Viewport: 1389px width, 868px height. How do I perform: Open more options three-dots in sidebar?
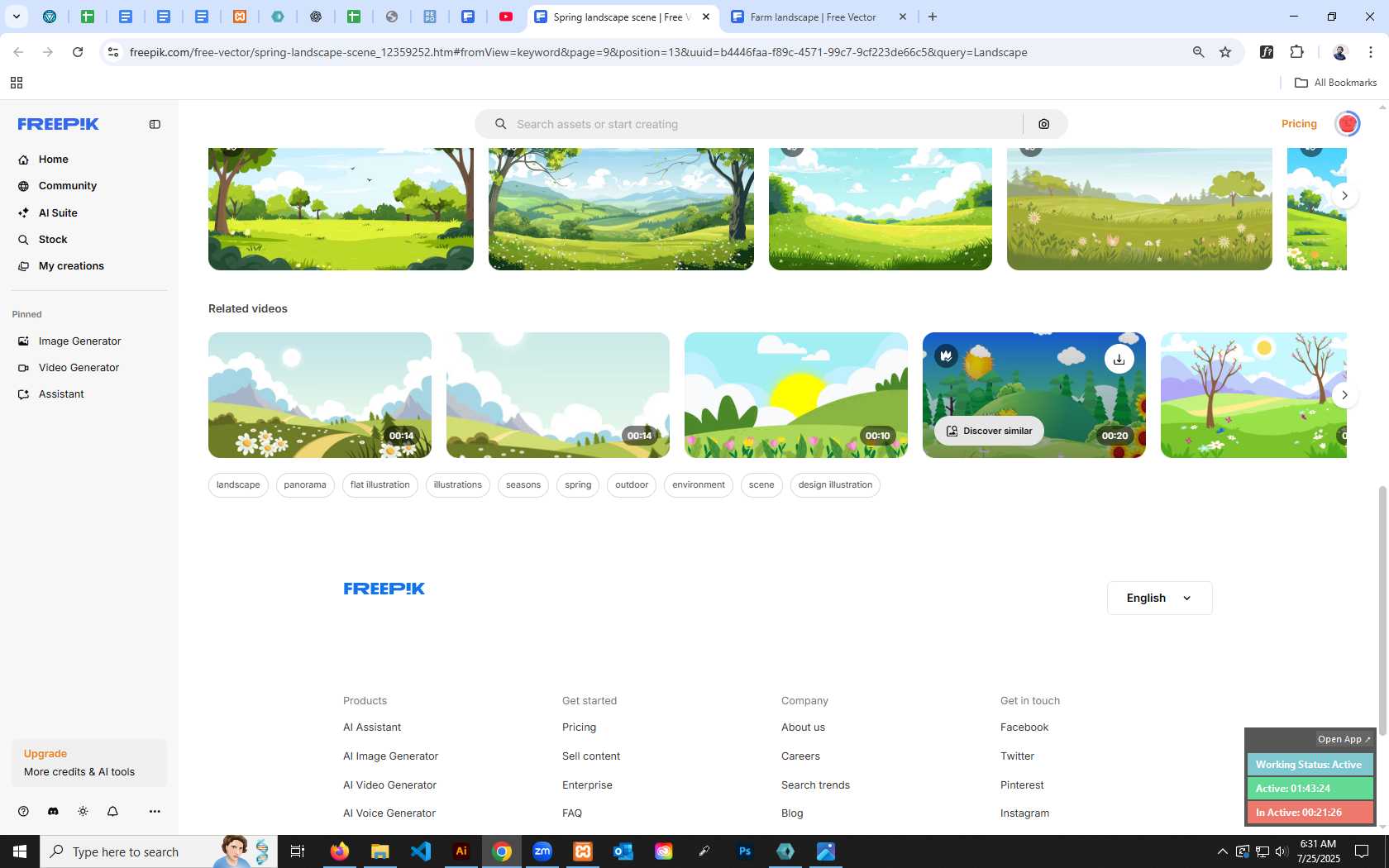[x=155, y=812]
